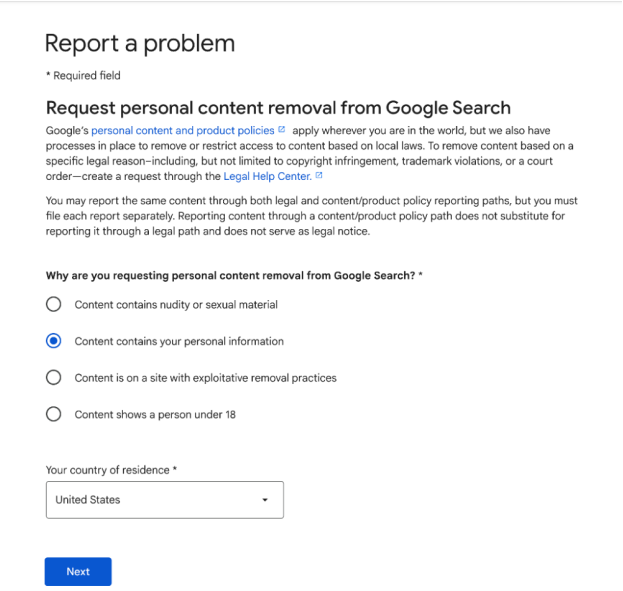The height and width of the screenshot is (591, 623).
Task: Select the nudity or sexual material radio
Action: [54, 304]
